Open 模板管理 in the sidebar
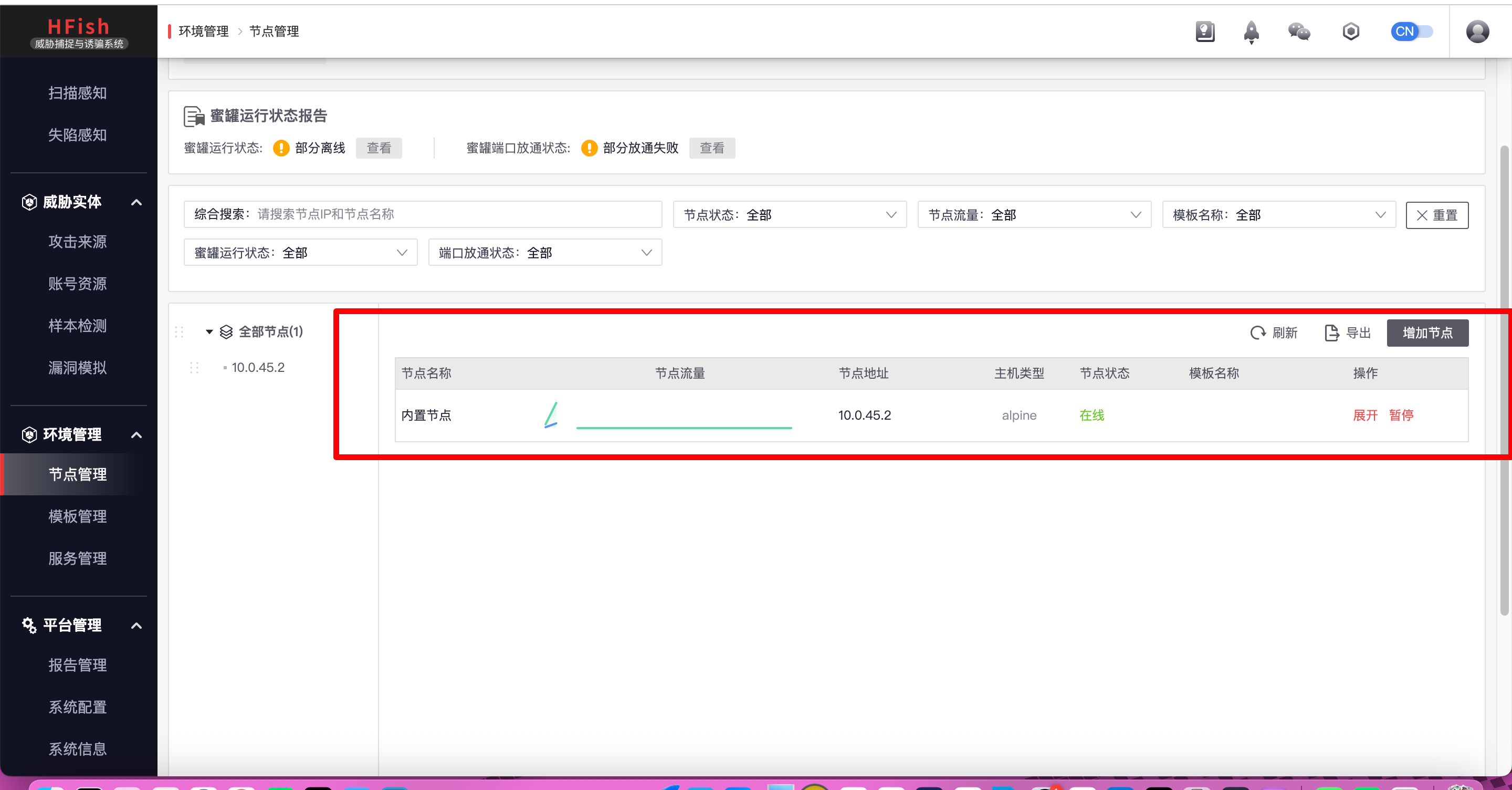1512x790 pixels. click(x=78, y=516)
